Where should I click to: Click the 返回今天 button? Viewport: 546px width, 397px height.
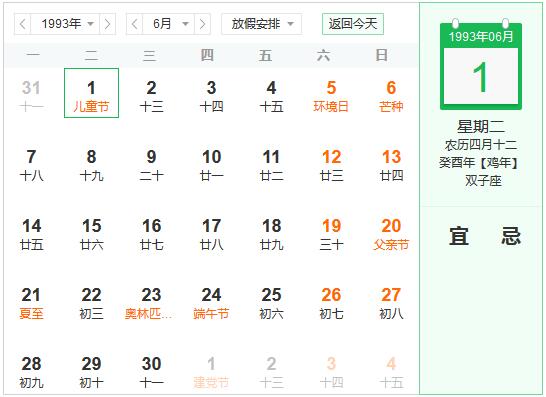click(x=353, y=24)
